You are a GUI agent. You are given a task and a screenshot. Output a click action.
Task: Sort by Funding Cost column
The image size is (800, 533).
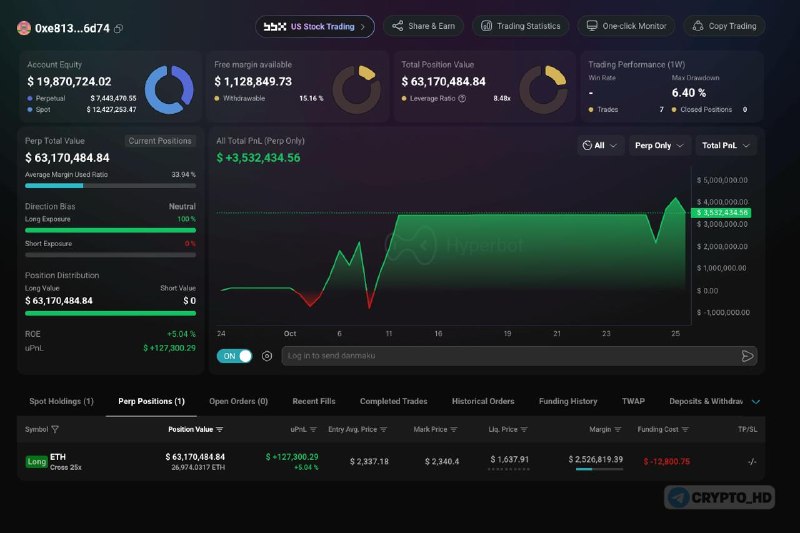coord(685,429)
